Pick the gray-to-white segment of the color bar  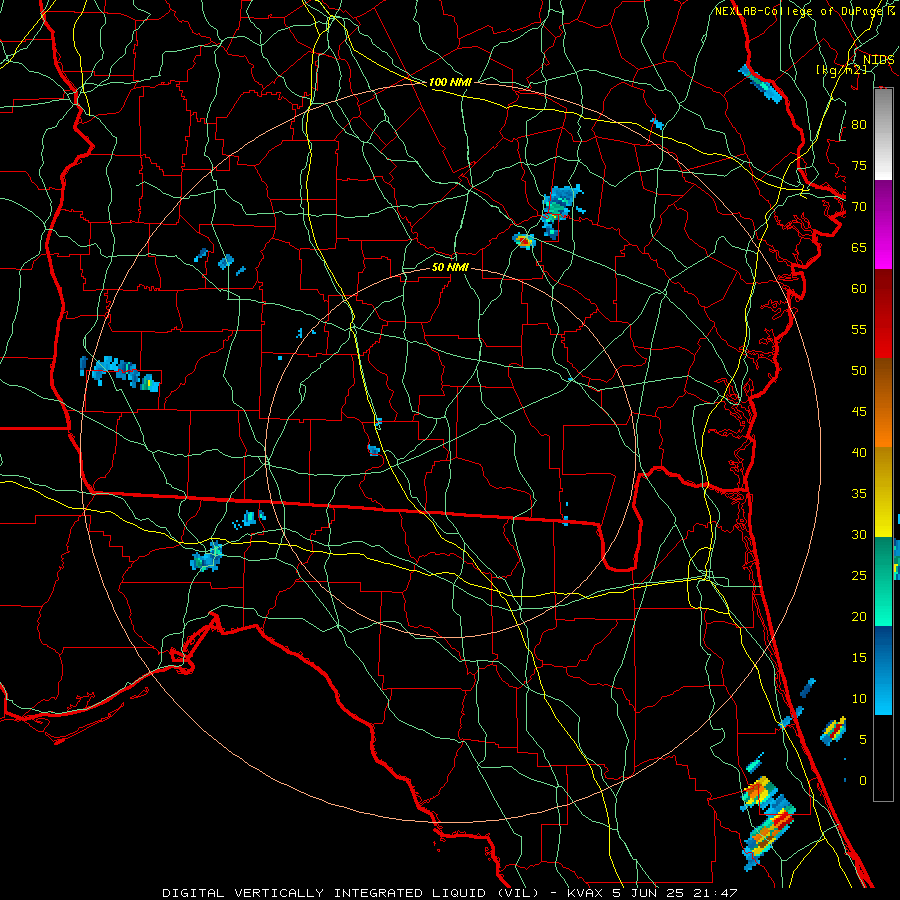pyautogui.click(x=883, y=134)
